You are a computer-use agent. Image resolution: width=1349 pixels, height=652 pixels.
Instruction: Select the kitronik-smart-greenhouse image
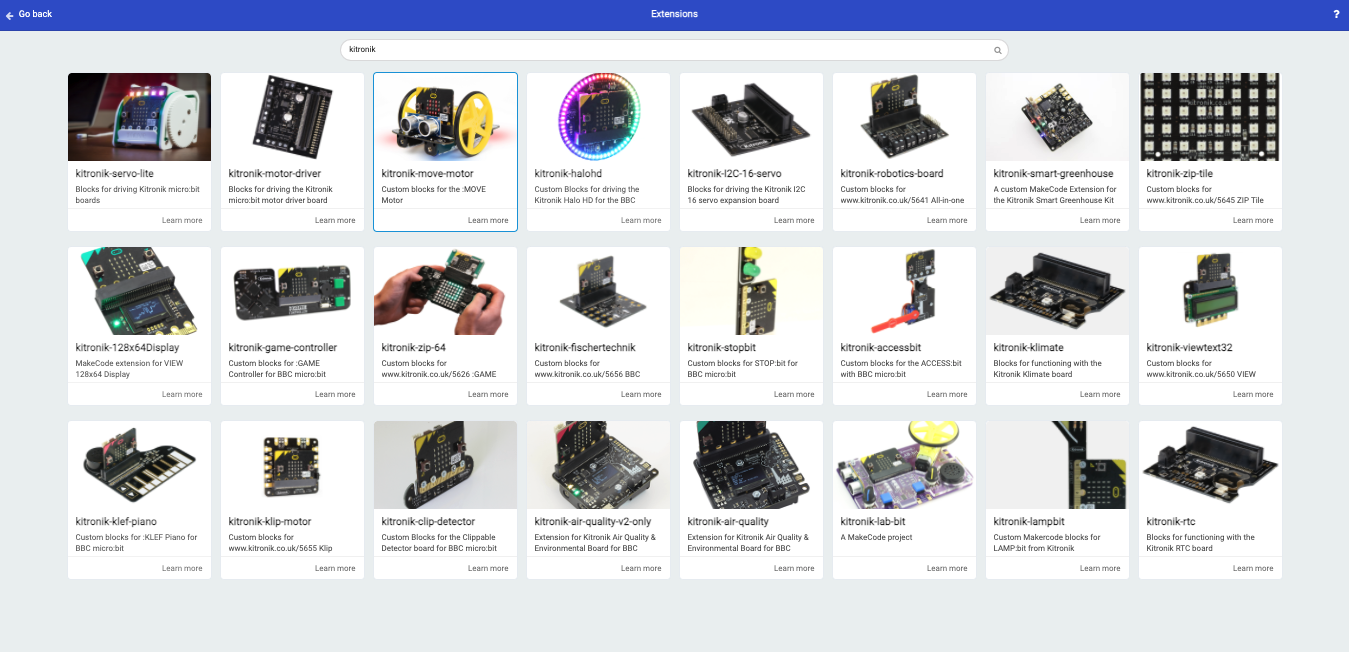click(1058, 117)
